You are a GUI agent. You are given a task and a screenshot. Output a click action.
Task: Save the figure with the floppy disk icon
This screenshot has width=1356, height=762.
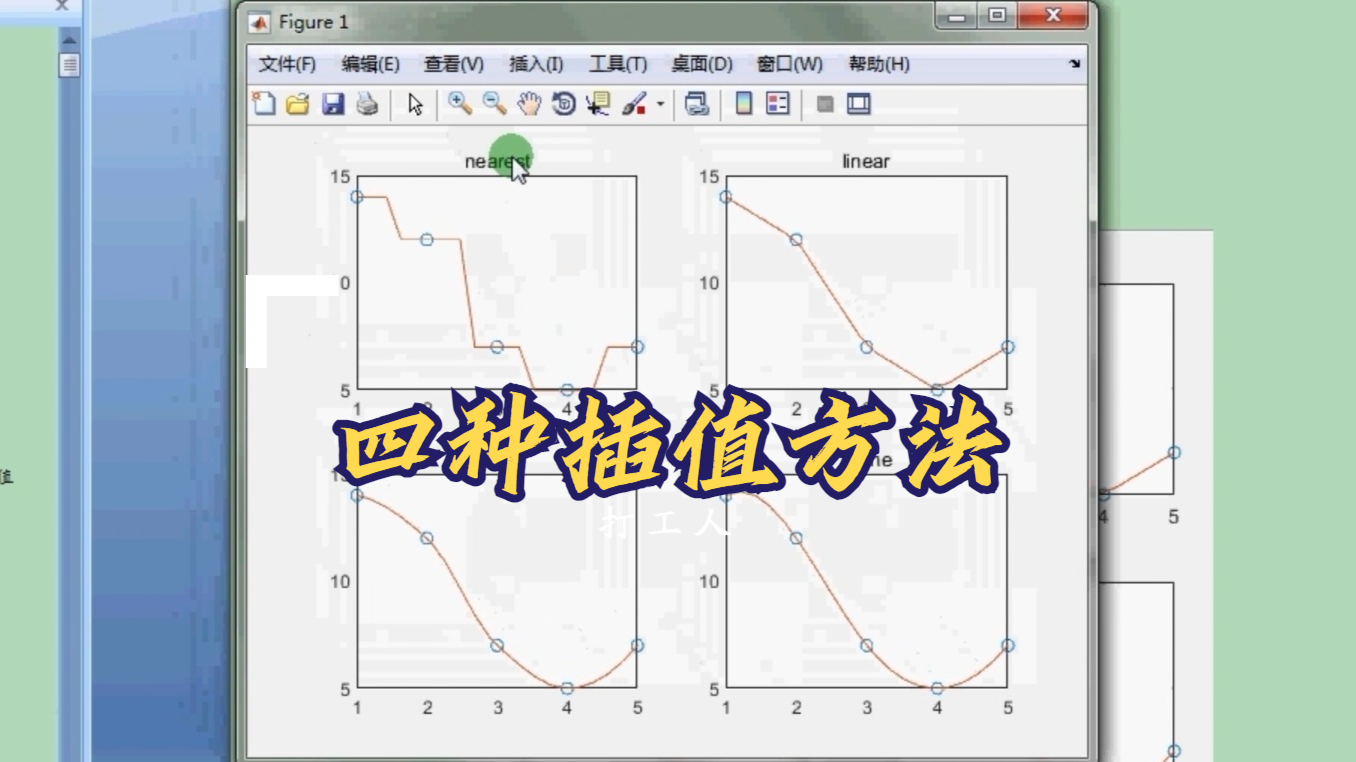333,104
